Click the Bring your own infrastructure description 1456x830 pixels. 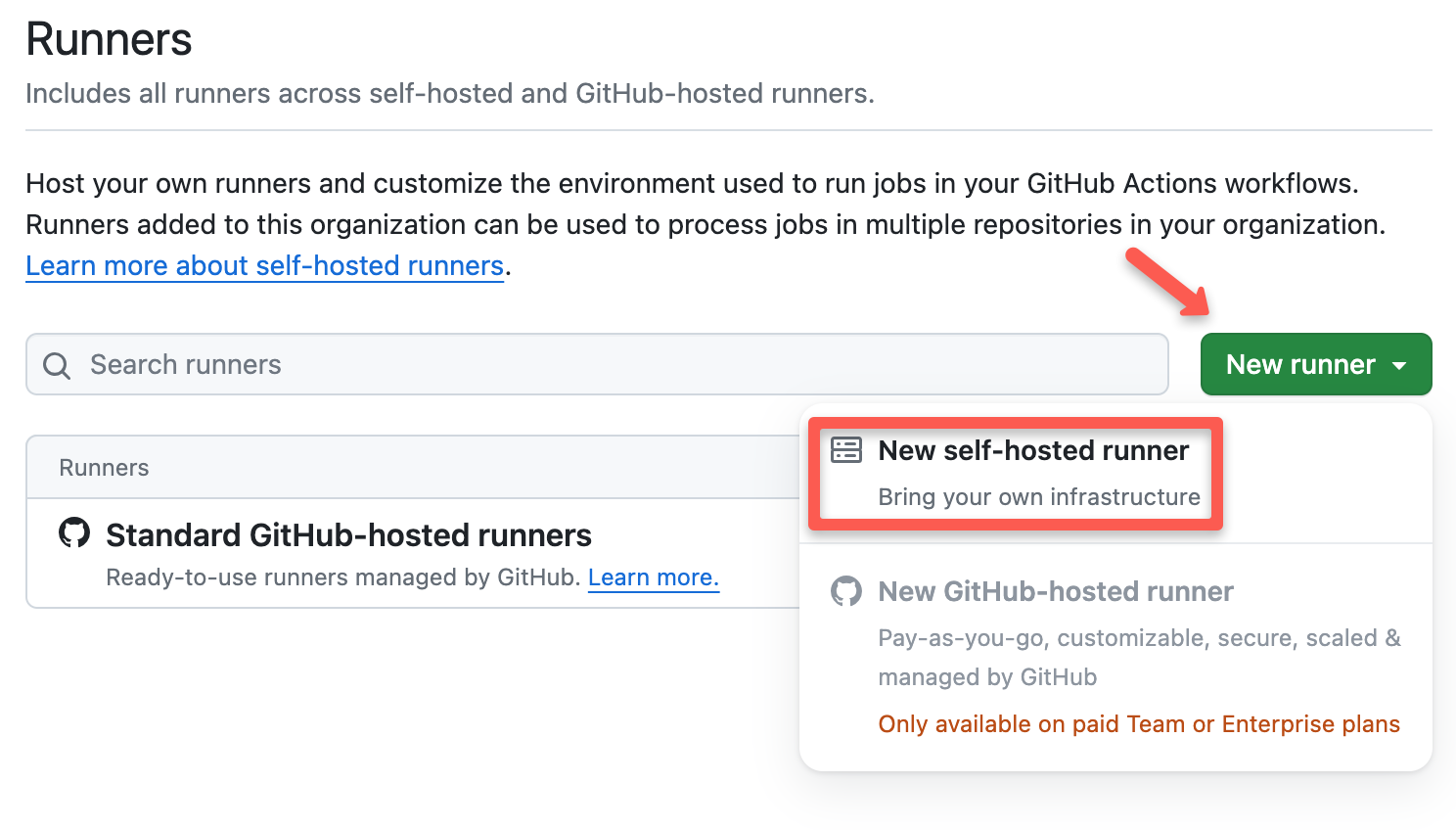(1039, 496)
